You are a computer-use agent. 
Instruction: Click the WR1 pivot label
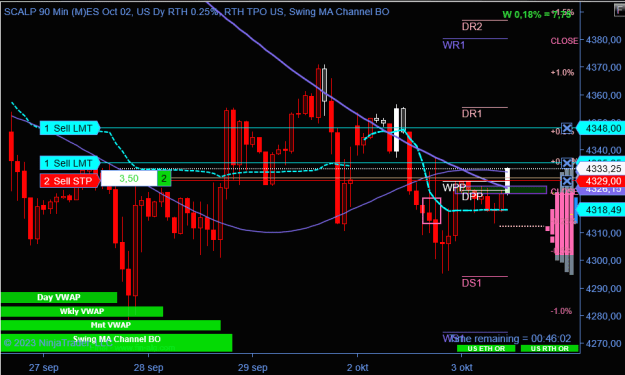pyautogui.click(x=454, y=45)
